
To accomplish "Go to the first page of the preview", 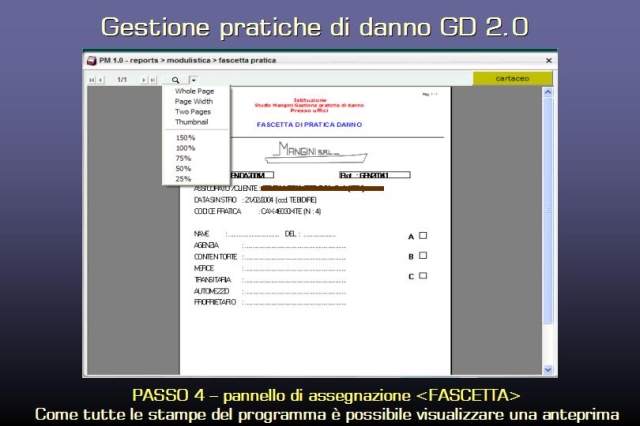I will (91, 79).
